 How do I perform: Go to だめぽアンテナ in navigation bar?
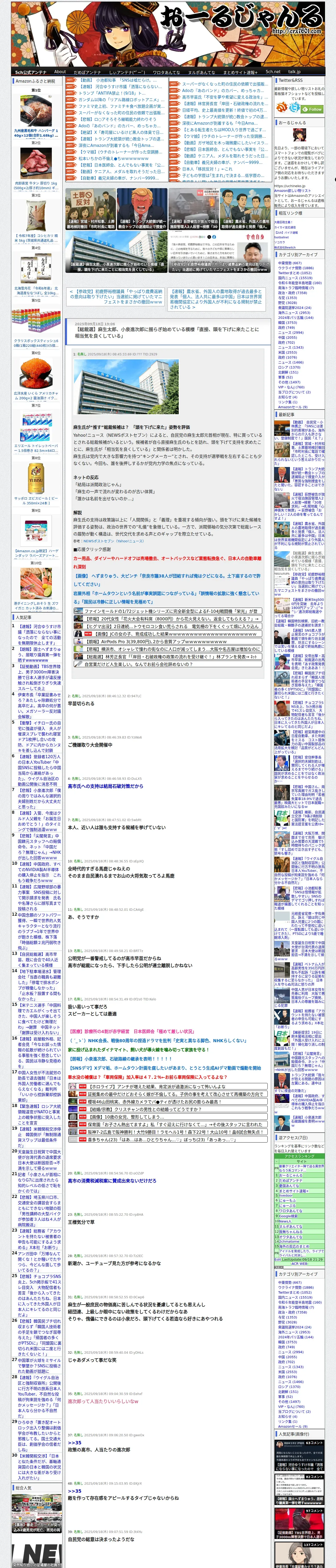point(87,72)
